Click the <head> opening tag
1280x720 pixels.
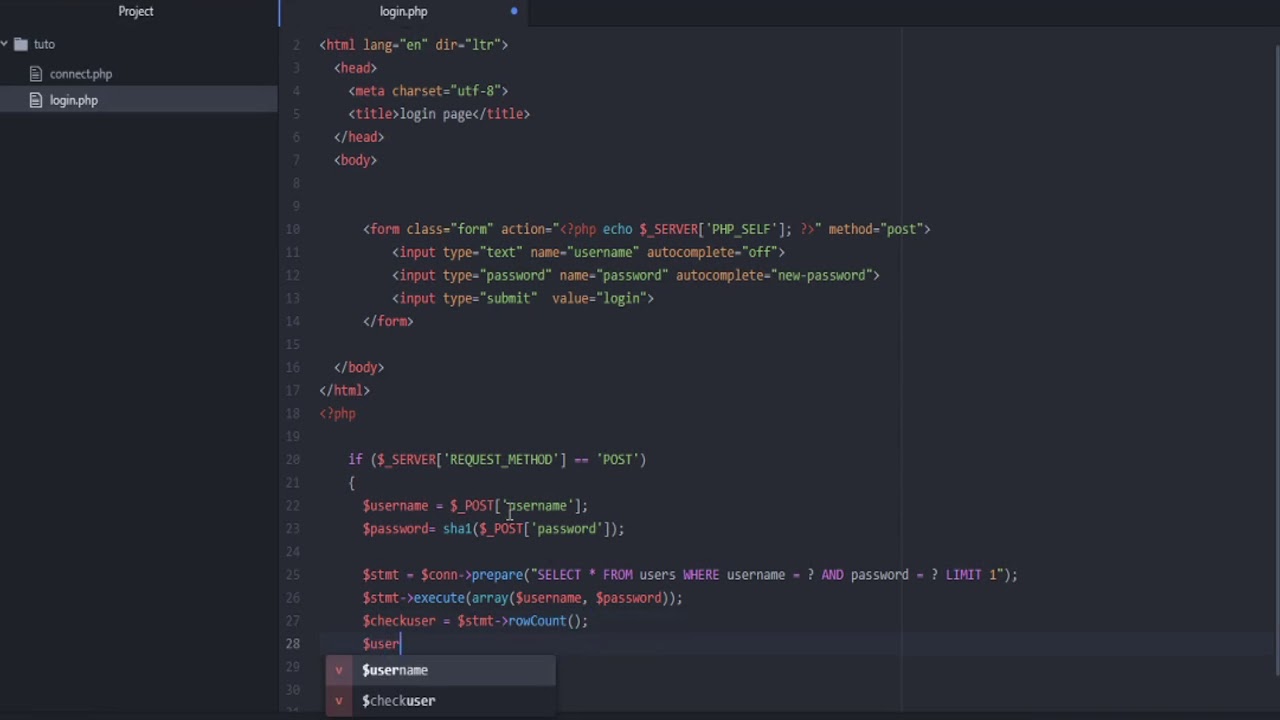click(x=355, y=68)
